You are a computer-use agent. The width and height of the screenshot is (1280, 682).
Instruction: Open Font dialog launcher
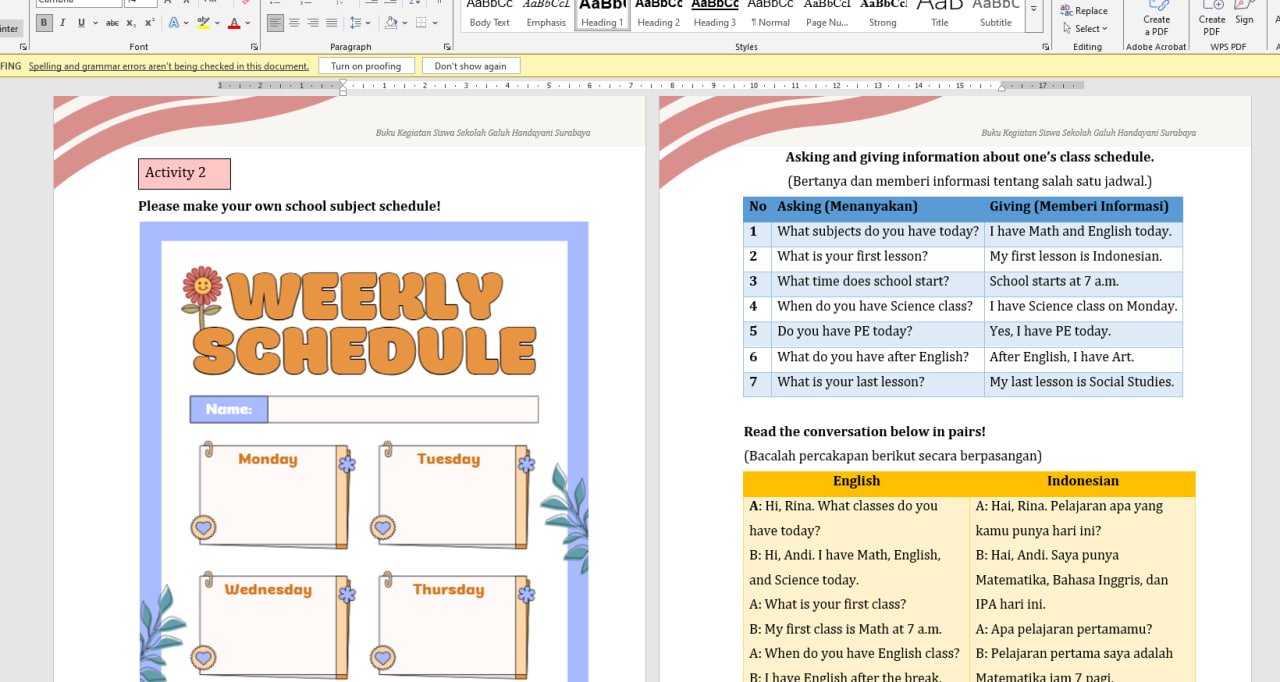[254, 47]
